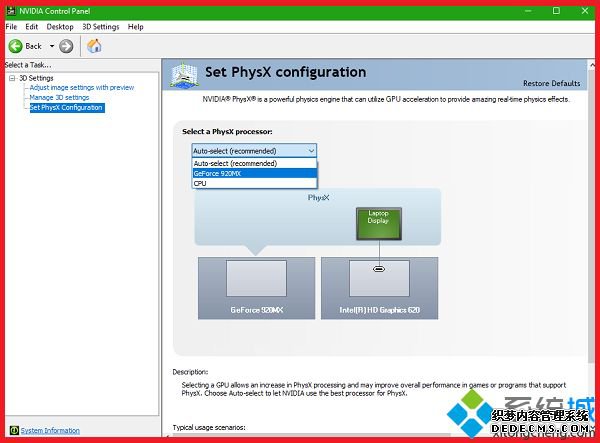This screenshot has width=600, height=443.
Task: Click the scroll up arrow of main panel
Action: point(592,65)
